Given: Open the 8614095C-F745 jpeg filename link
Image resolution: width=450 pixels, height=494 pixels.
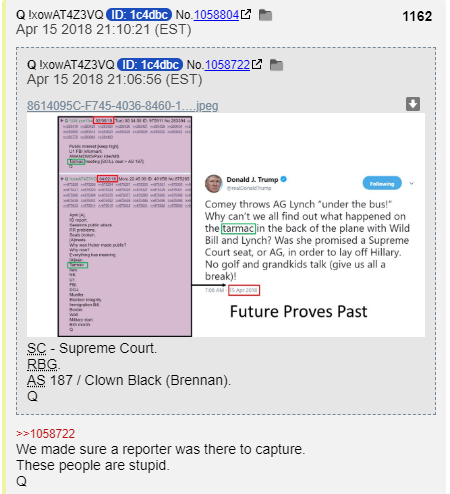Looking at the screenshot, I should [x=123, y=106].
